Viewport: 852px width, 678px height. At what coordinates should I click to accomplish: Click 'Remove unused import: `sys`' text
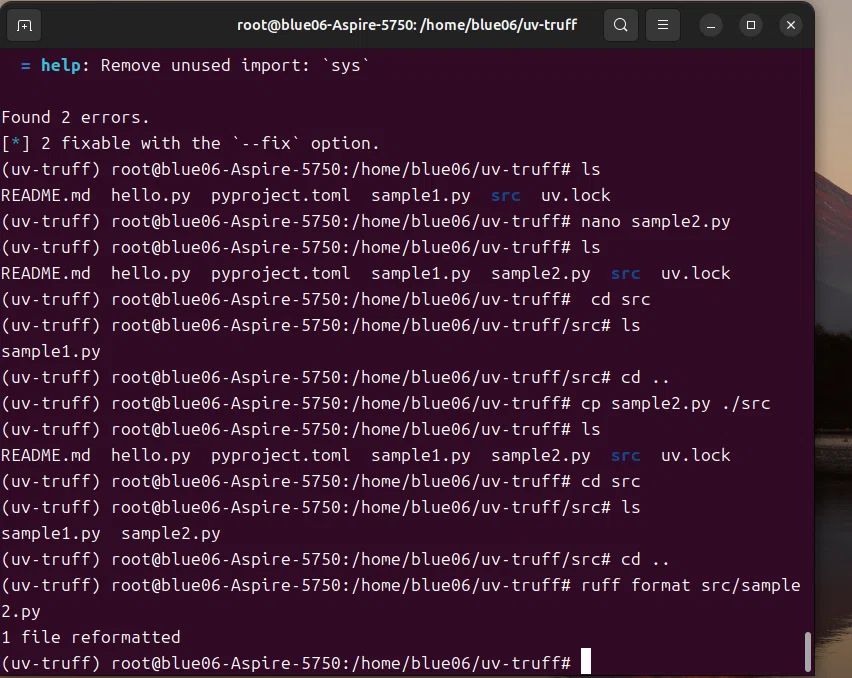pos(235,65)
